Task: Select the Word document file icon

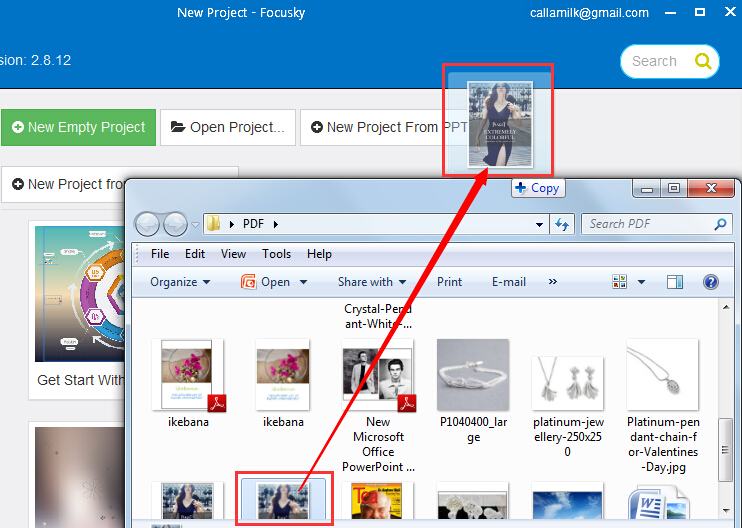Action: (x=659, y=504)
